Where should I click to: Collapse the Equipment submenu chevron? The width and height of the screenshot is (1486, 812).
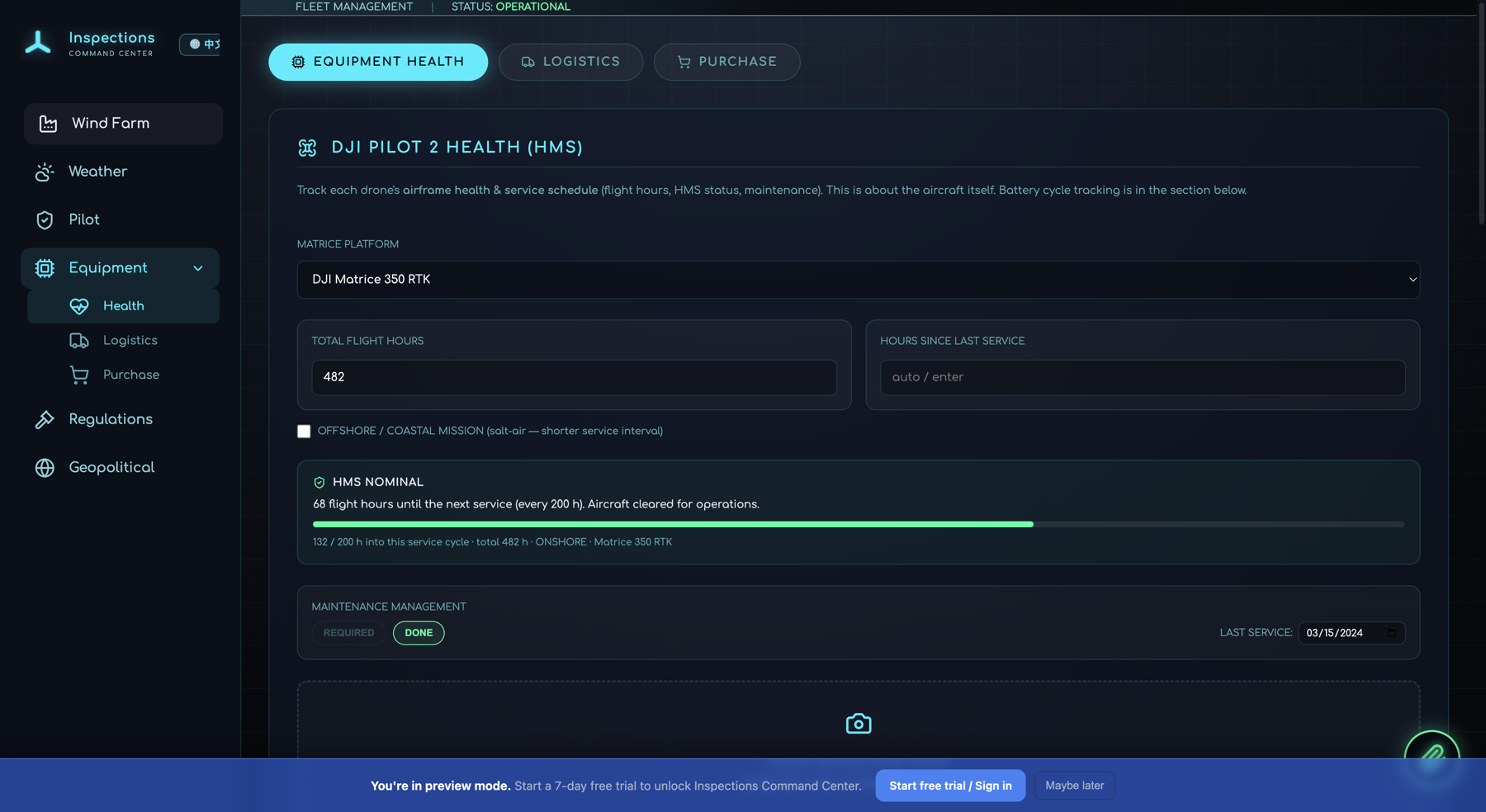(x=198, y=268)
